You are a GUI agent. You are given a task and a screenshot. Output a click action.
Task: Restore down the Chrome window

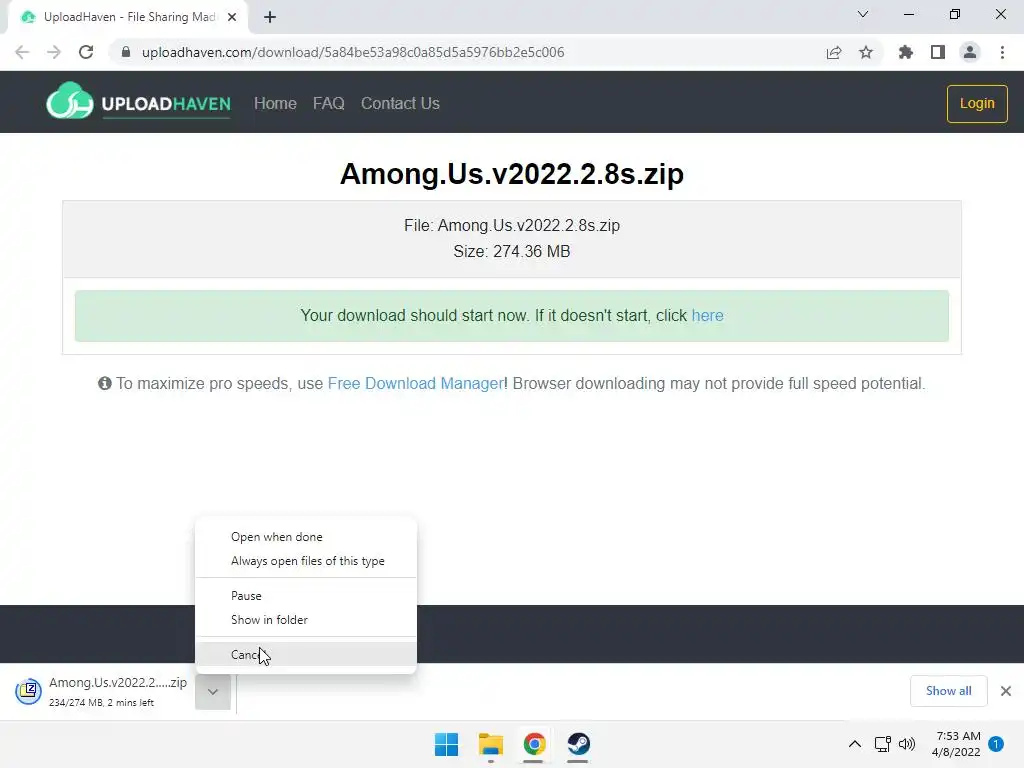point(955,14)
